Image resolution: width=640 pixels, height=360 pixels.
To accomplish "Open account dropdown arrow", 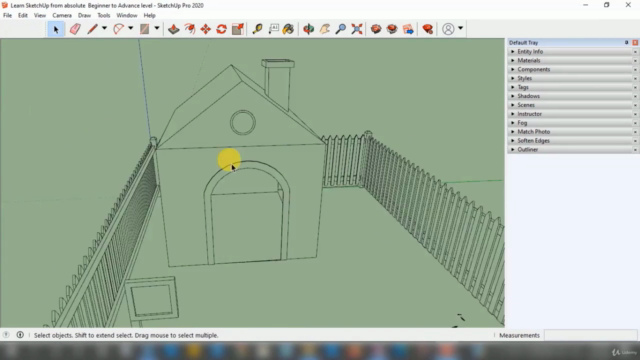I will pos(460,29).
